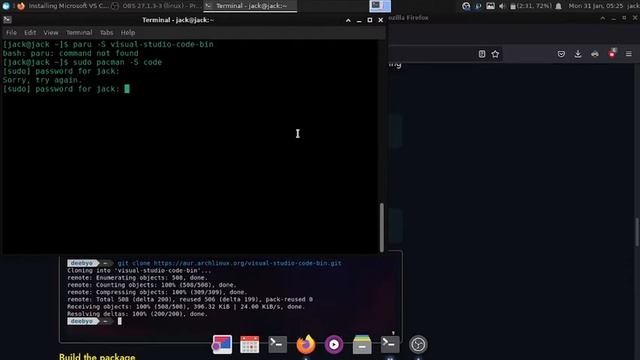Click Firefox Pocket save icon
Viewport: 640px width, 360px height.
coord(561,54)
